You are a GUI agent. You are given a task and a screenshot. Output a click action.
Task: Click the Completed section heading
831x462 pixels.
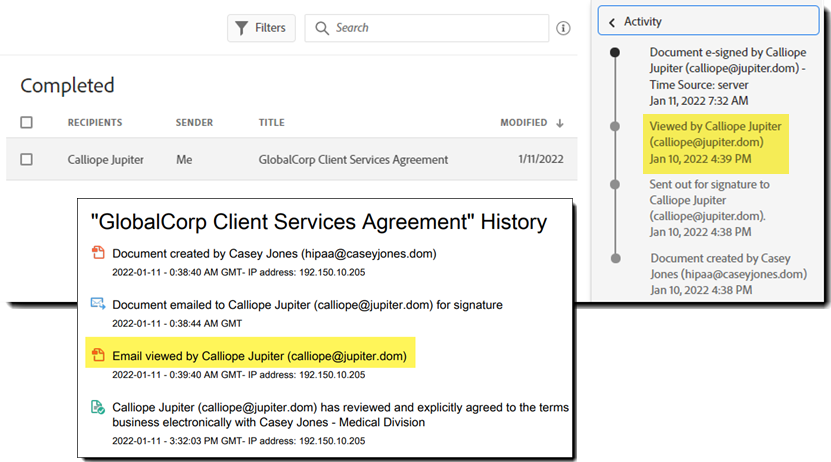[67, 86]
